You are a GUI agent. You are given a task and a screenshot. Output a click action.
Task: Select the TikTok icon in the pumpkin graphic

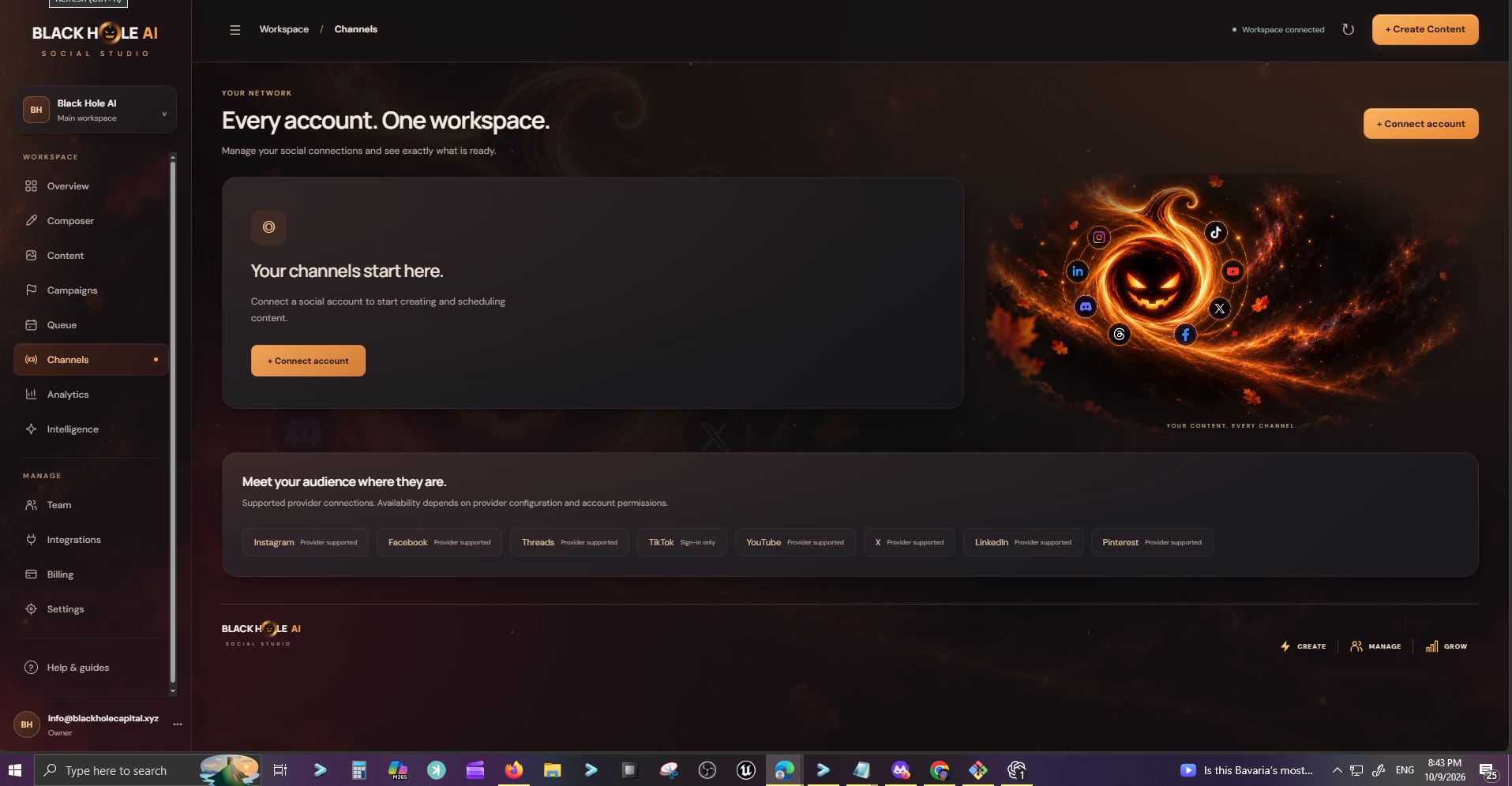tap(1216, 232)
